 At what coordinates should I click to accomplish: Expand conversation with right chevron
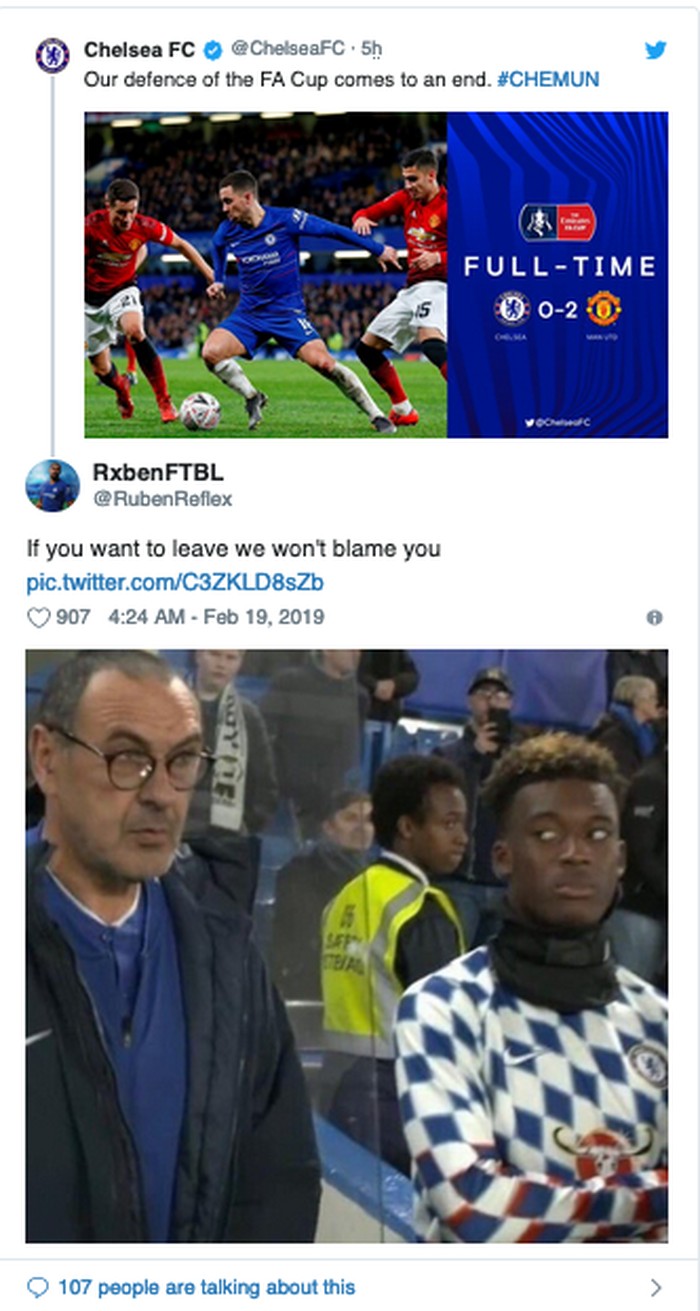point(656,1287)
